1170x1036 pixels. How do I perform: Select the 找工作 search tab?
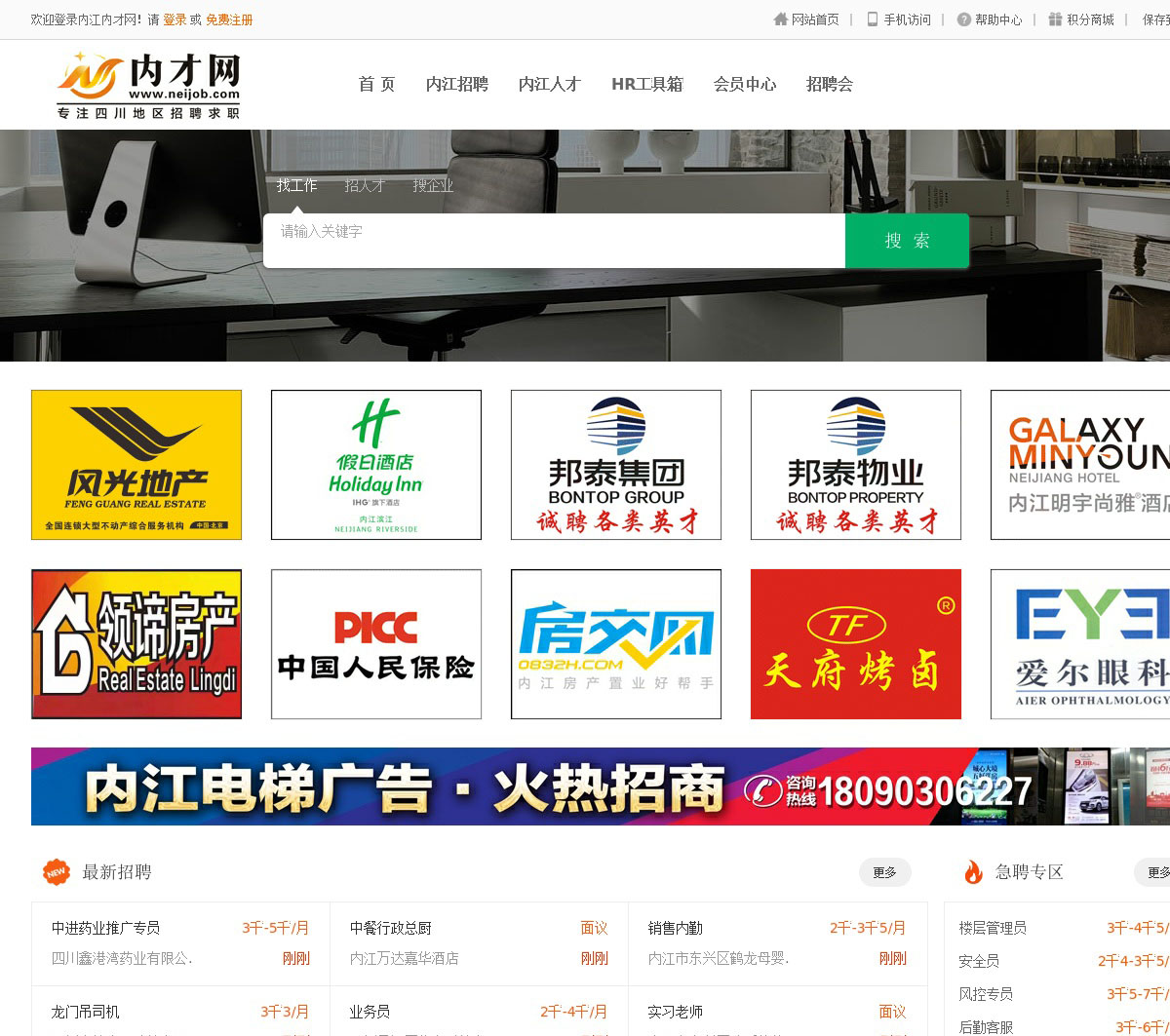coord(296,185)
